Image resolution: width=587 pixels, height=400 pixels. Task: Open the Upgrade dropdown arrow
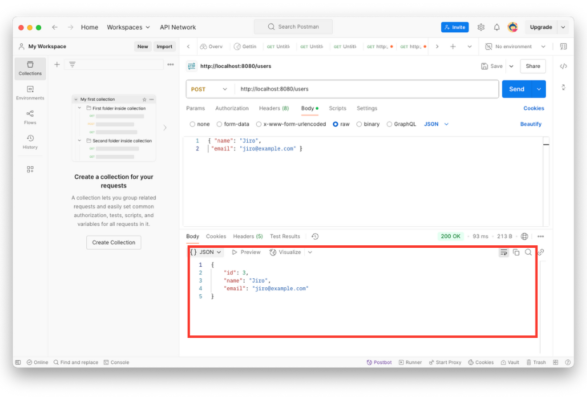(563, 27)
